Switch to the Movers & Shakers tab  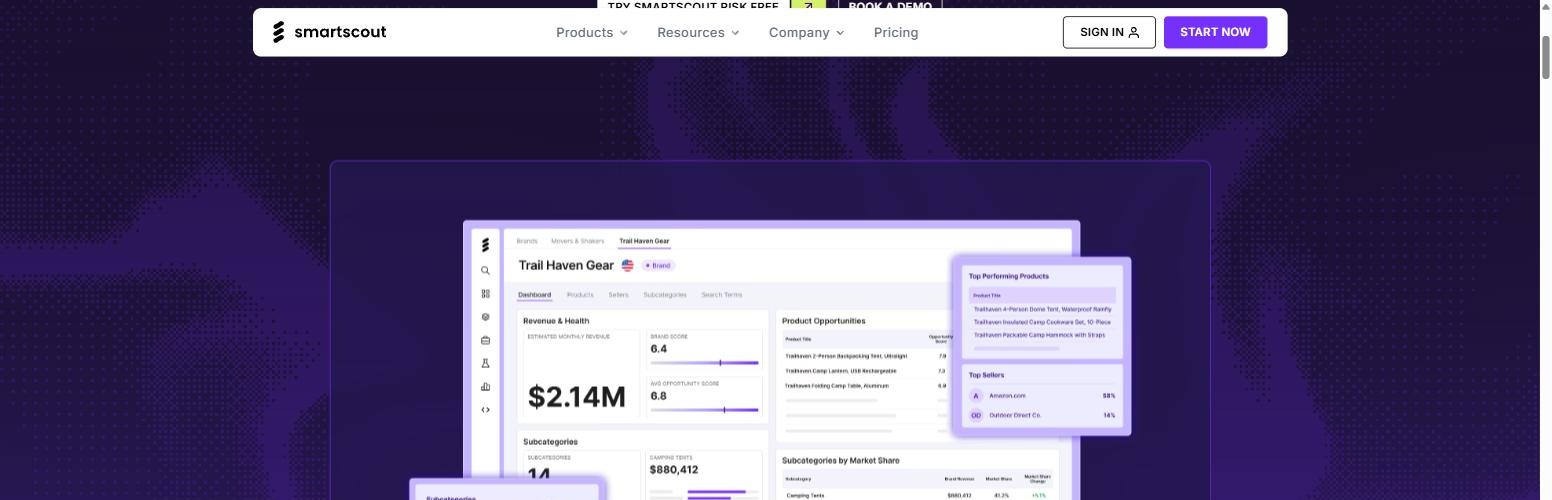pos(578,241)
